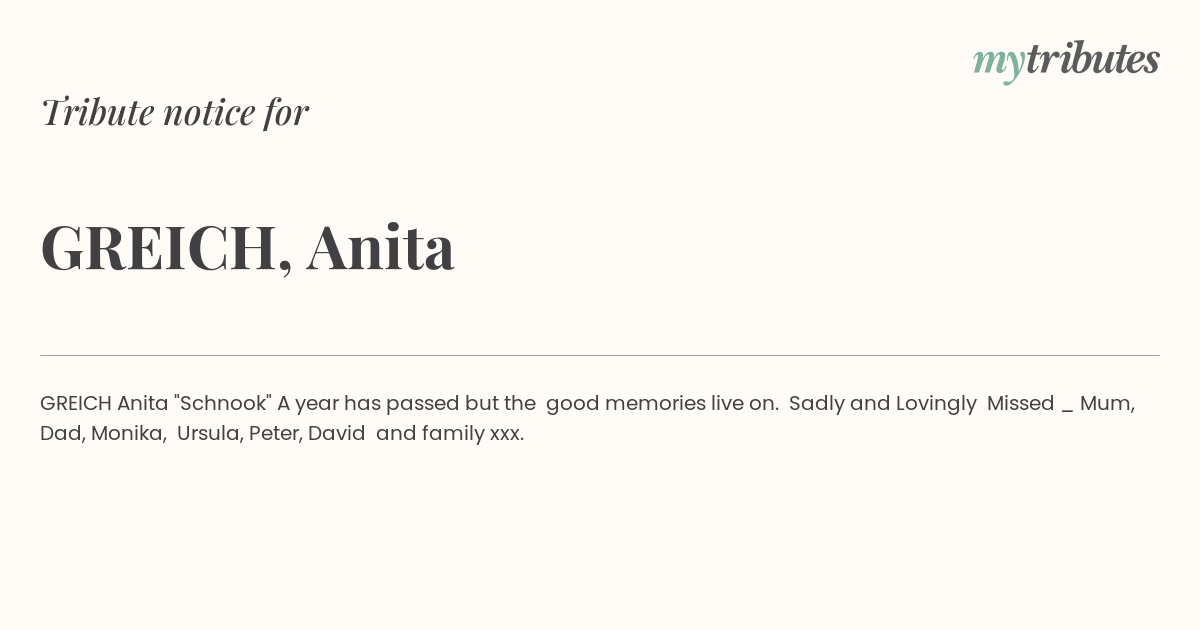Click the word "Anita" in the large title
The image size is (1200, 630).
(x=381, y=247)
